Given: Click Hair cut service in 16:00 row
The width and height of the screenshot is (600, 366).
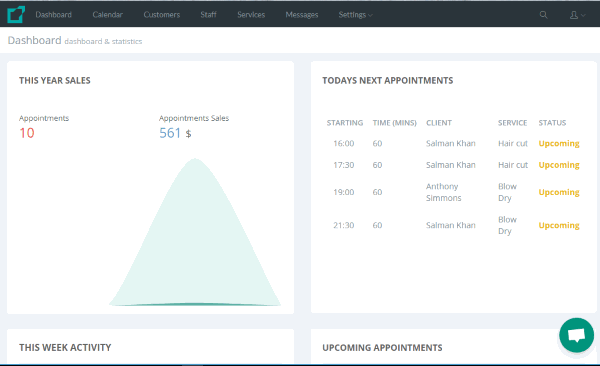Looking at the screenshot, I should 513,144.
